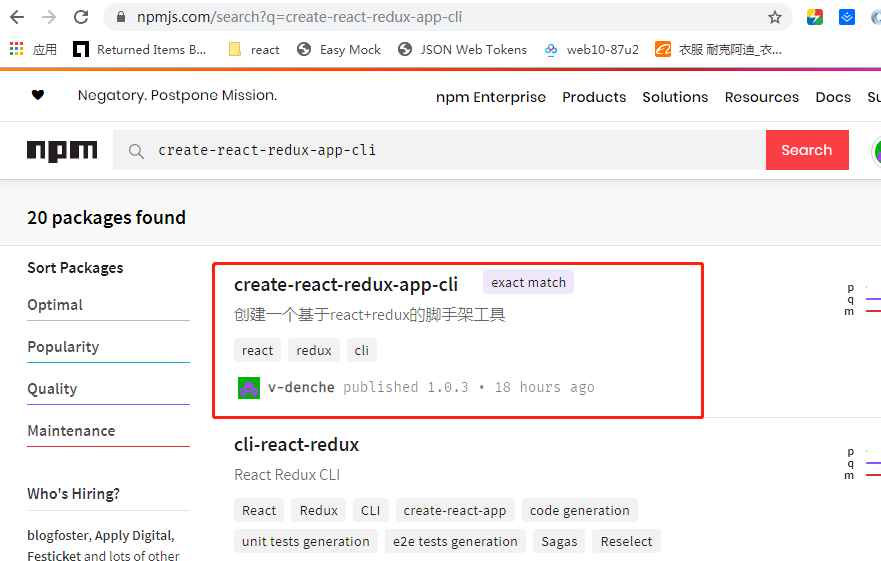The height and width of the screenshot is (561, 881).
Task: Click the browser forward arrow
Action: point(49,17)
